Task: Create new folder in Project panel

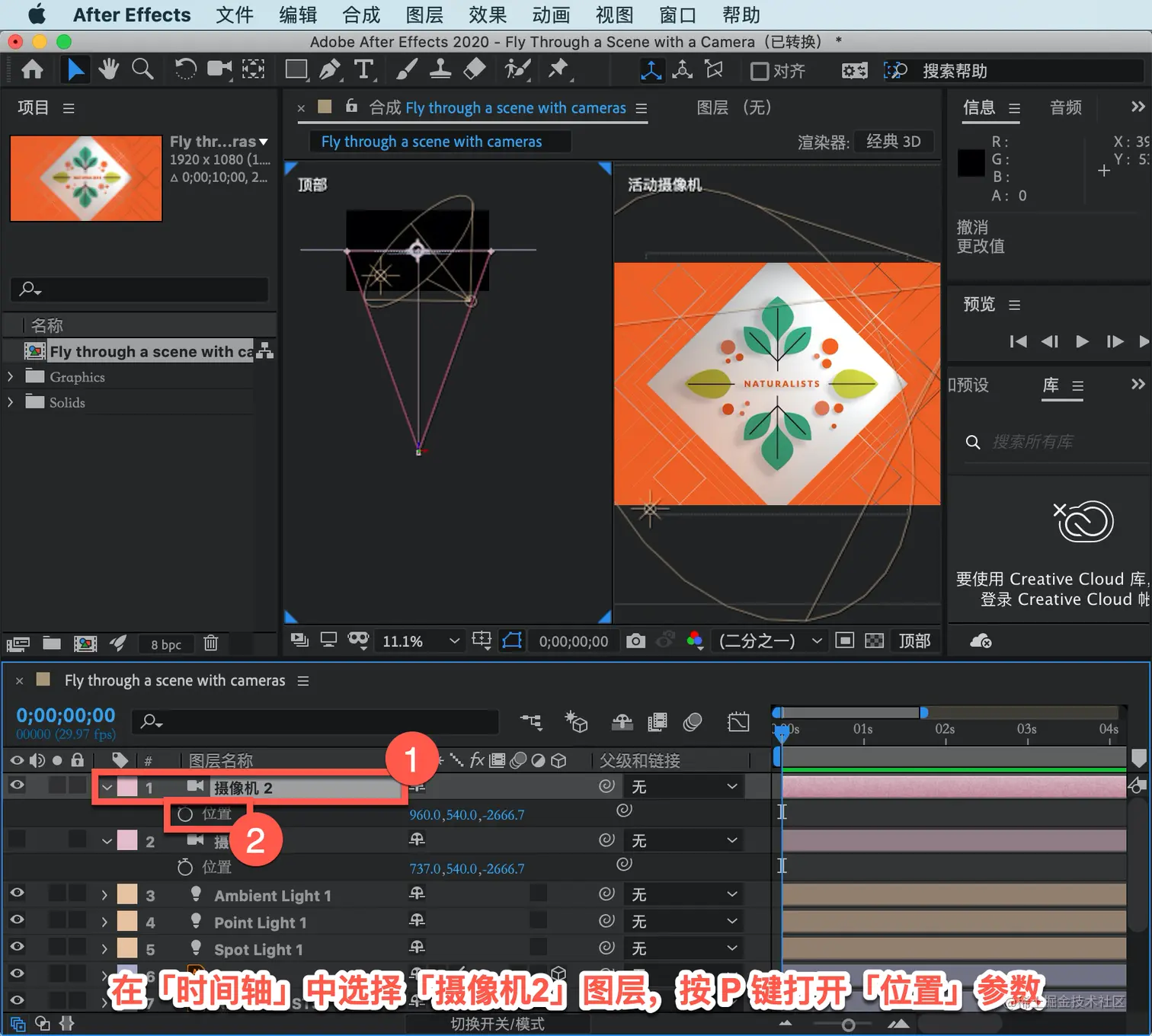Action: 52,644
